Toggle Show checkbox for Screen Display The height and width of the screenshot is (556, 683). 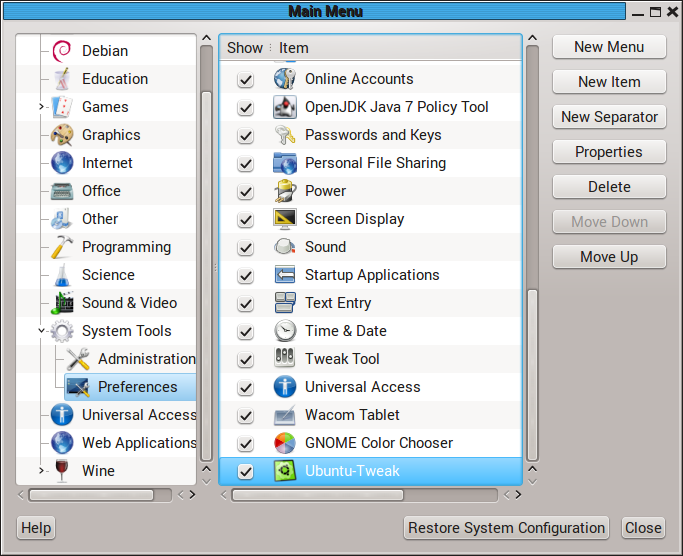(x=246, y=220)
